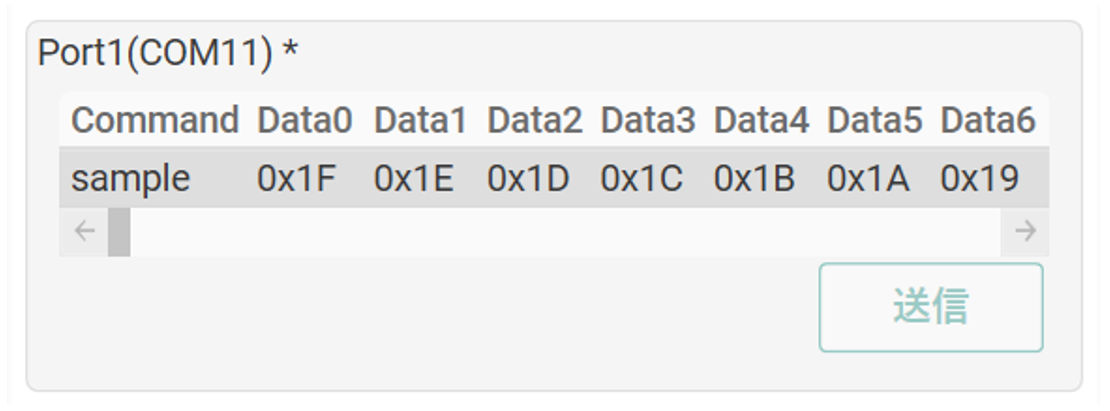Select the Command column header

coord(155,121)
